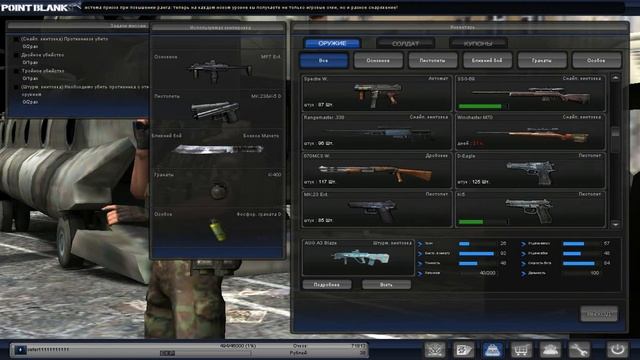Viewport: 640px width, 360px height.
Task: Open the shop cart icon
Action: [521, 350]
